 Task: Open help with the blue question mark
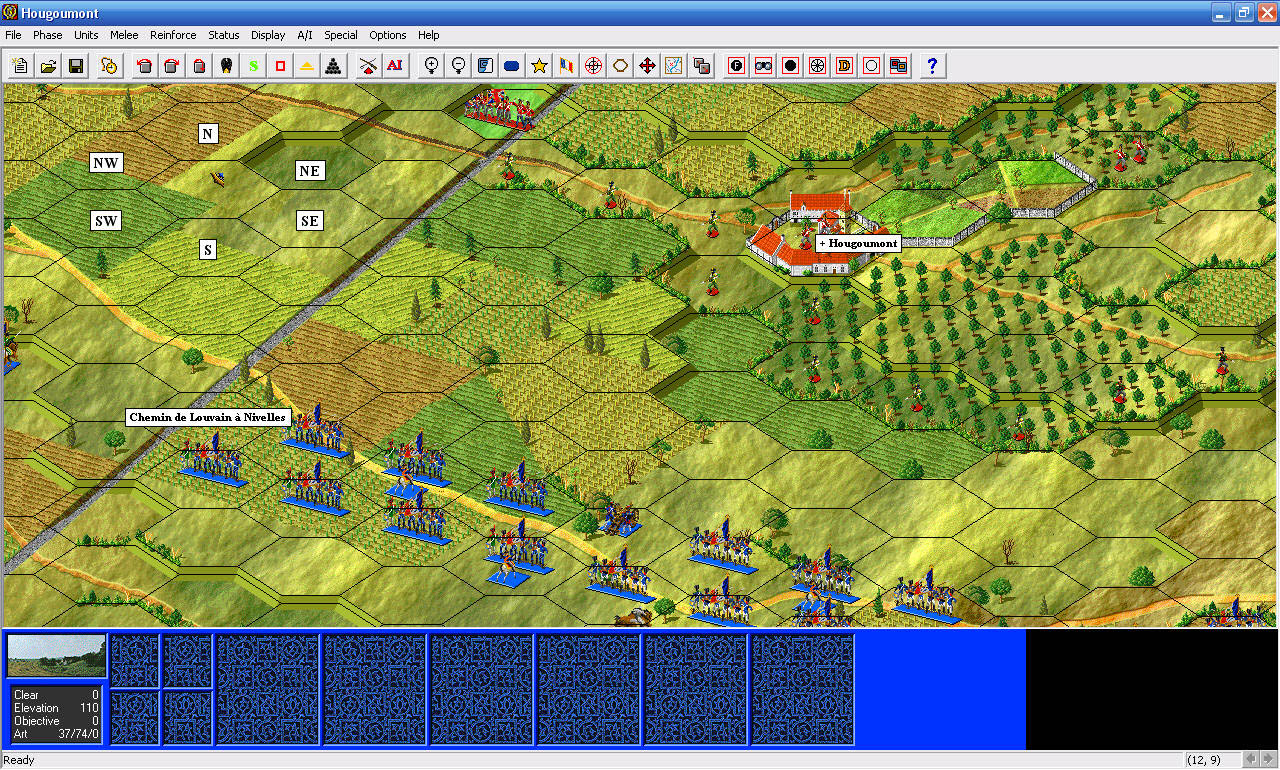[932, 66]
